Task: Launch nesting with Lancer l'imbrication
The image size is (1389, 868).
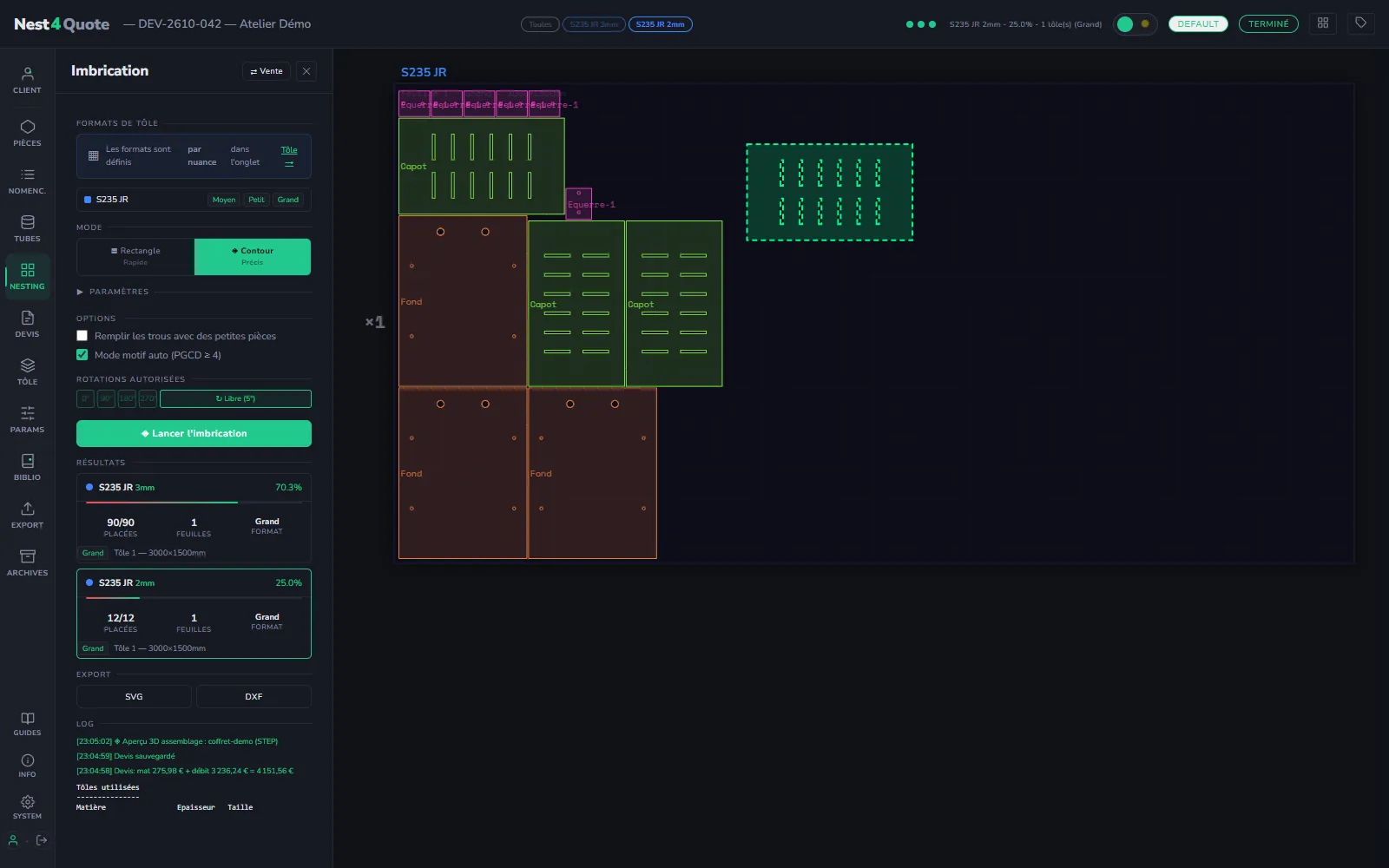Action: click(x=194, y=434)
